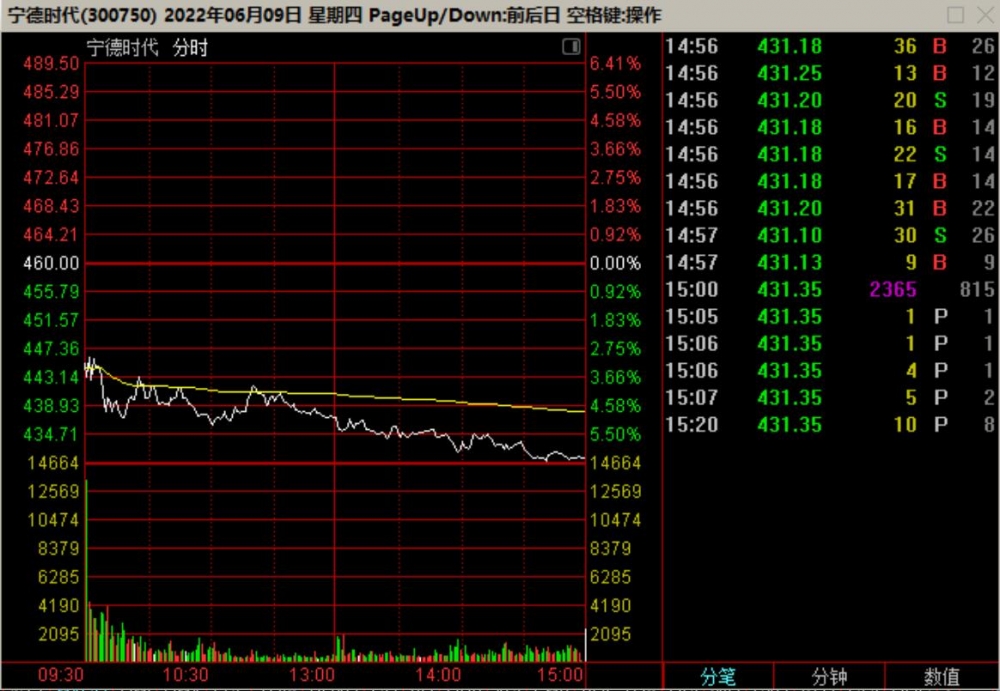Image resolution: width=1000 pixels, height=691 pixels.
Task: Click the red 4.58% percentage label
Action: click(615, 121)
